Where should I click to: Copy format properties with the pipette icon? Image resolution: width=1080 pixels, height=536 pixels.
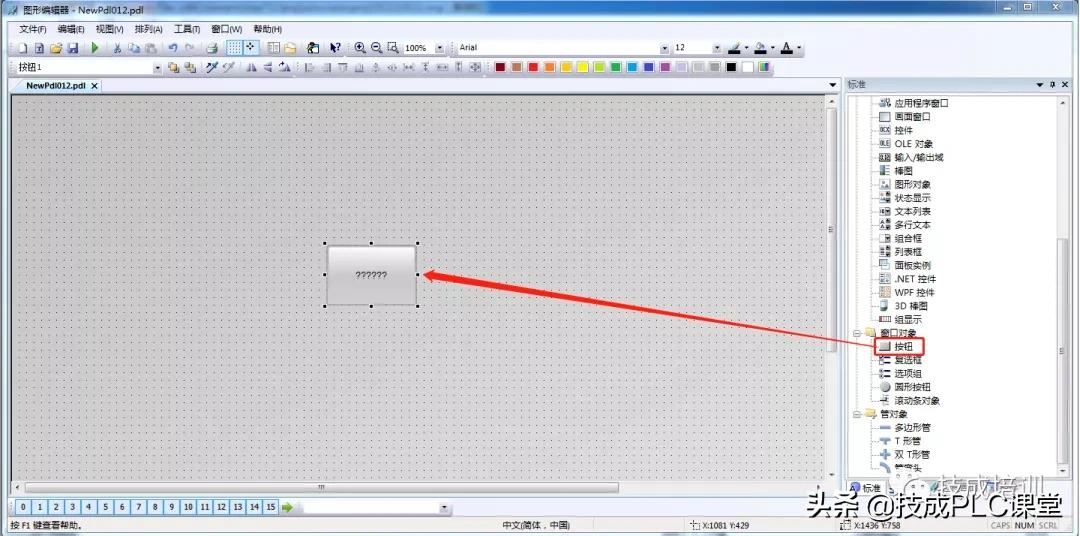[x=212, y=67]
